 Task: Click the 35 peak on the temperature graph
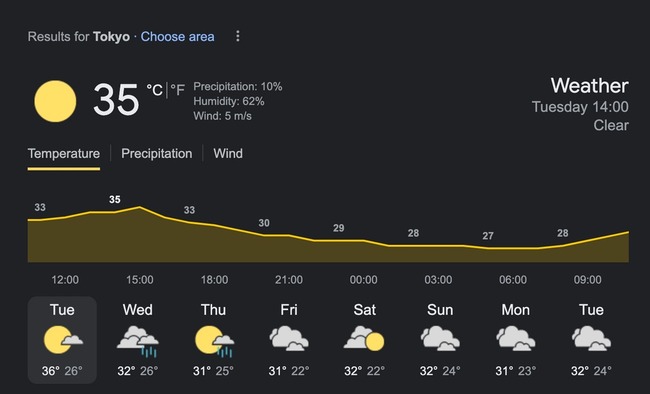pos(115,199)
